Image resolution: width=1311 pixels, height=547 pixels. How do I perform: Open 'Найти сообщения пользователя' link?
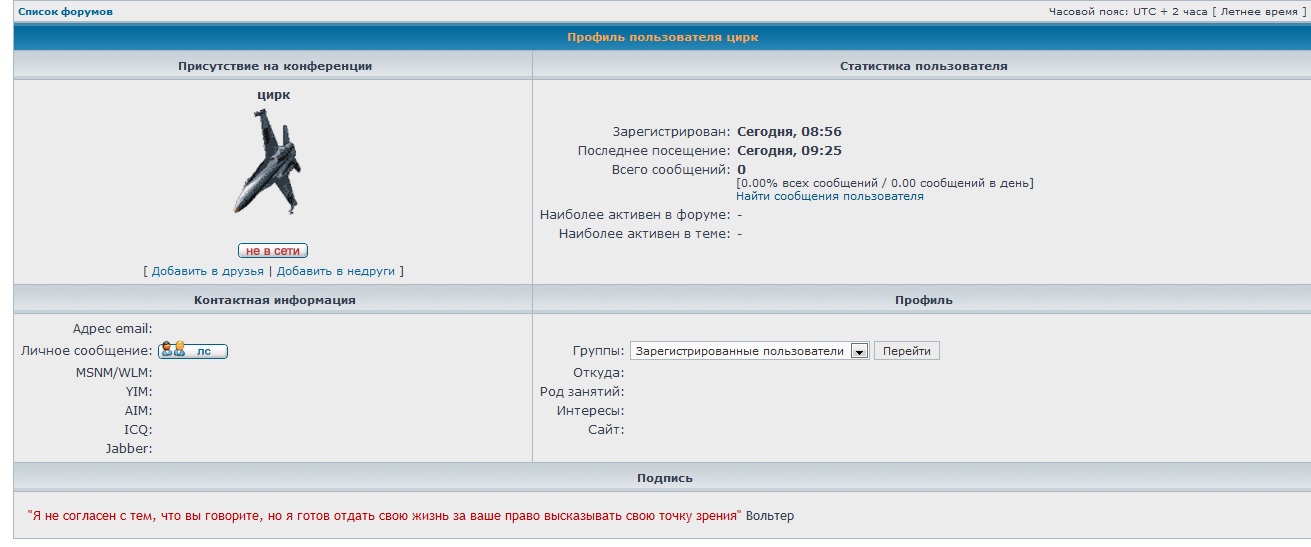point(829,197)
